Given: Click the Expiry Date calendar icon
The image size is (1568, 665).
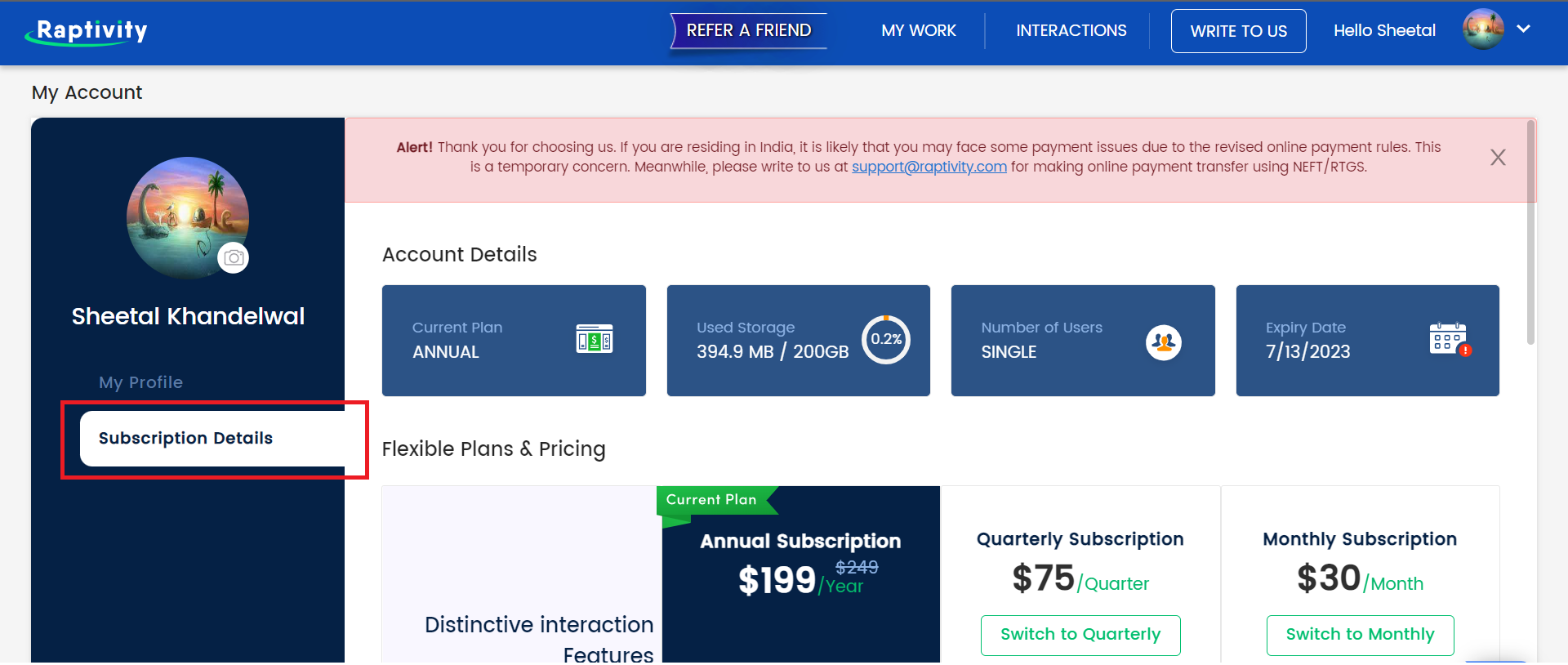Looking at the screenshot, I should point(1450,339).
